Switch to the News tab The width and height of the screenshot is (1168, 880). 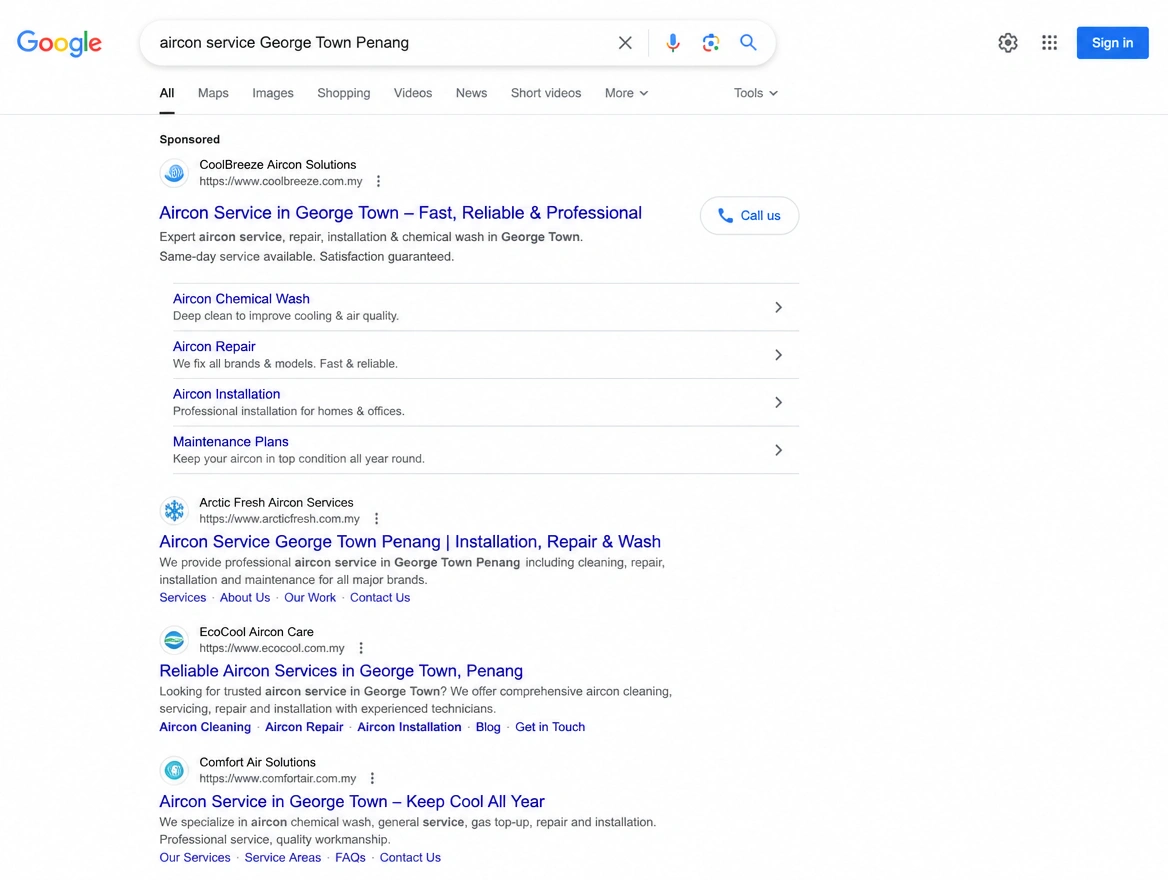(x=472, y=93)
